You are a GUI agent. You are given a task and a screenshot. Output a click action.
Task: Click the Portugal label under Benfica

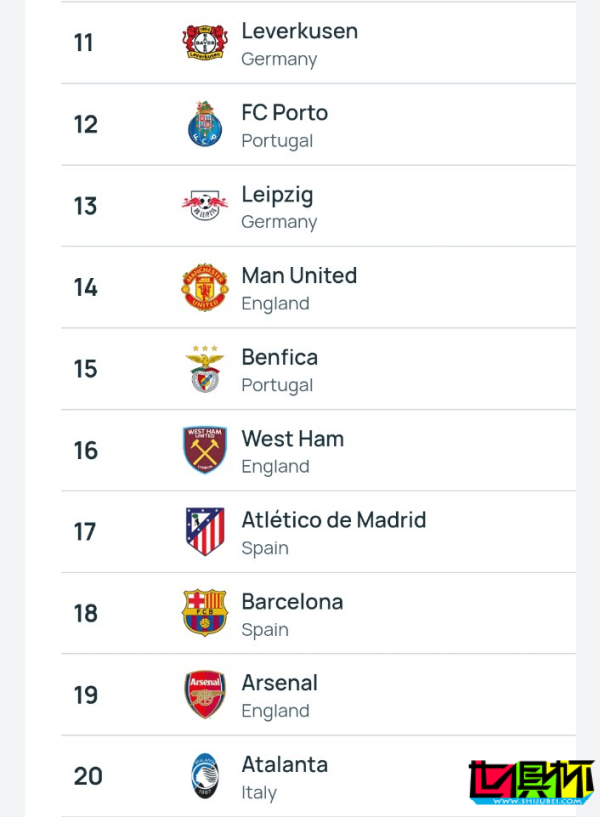pos(277,385)
